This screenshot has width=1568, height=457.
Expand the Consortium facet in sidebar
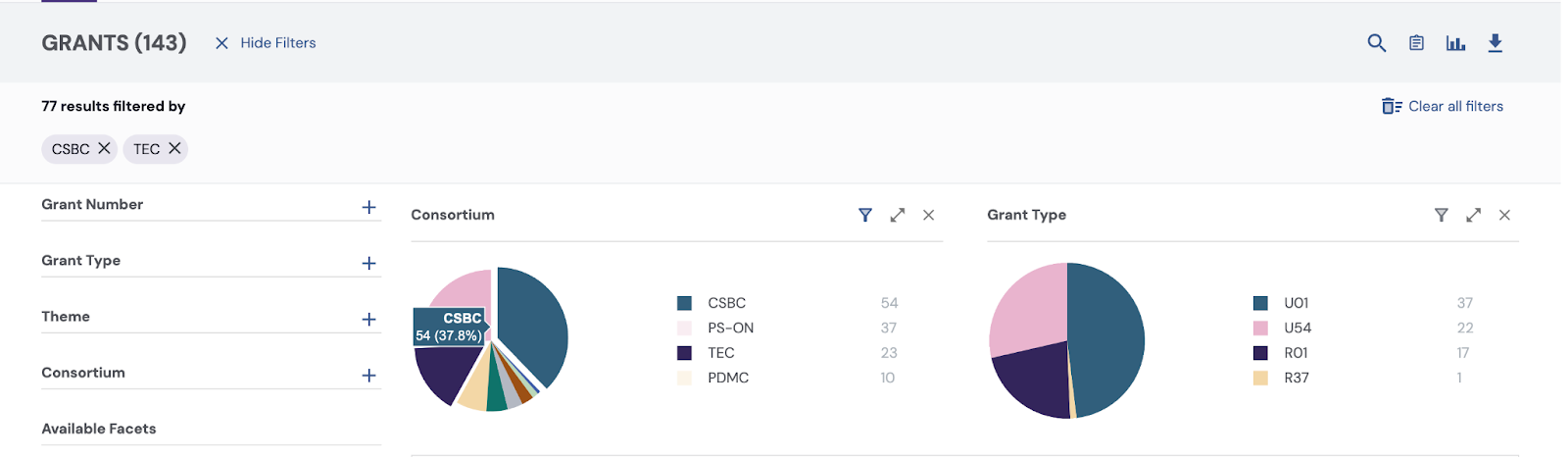pyautogui.click(x=368, y=375)
